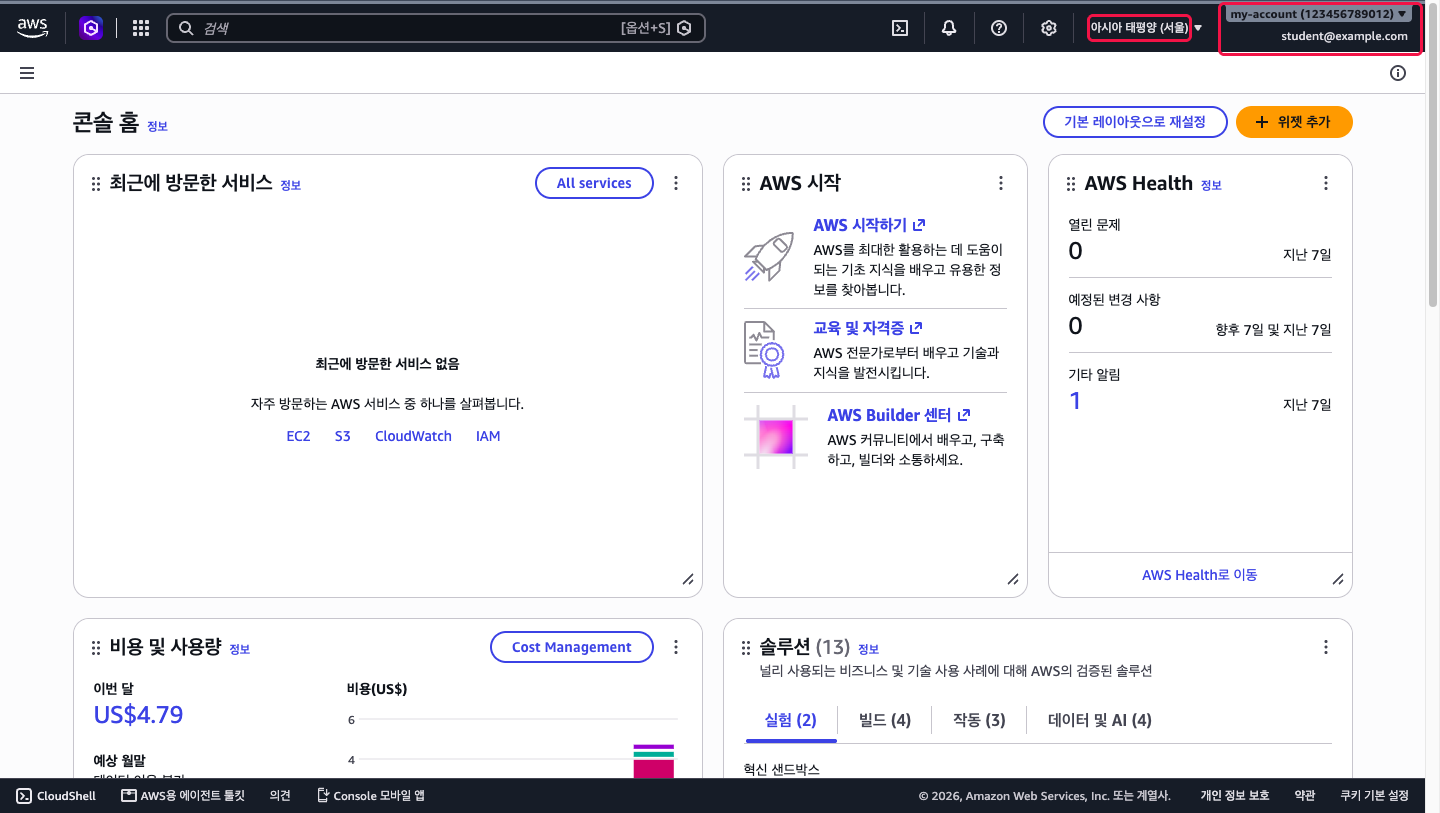Open CloudShell from the footer bar

[56, 796]
